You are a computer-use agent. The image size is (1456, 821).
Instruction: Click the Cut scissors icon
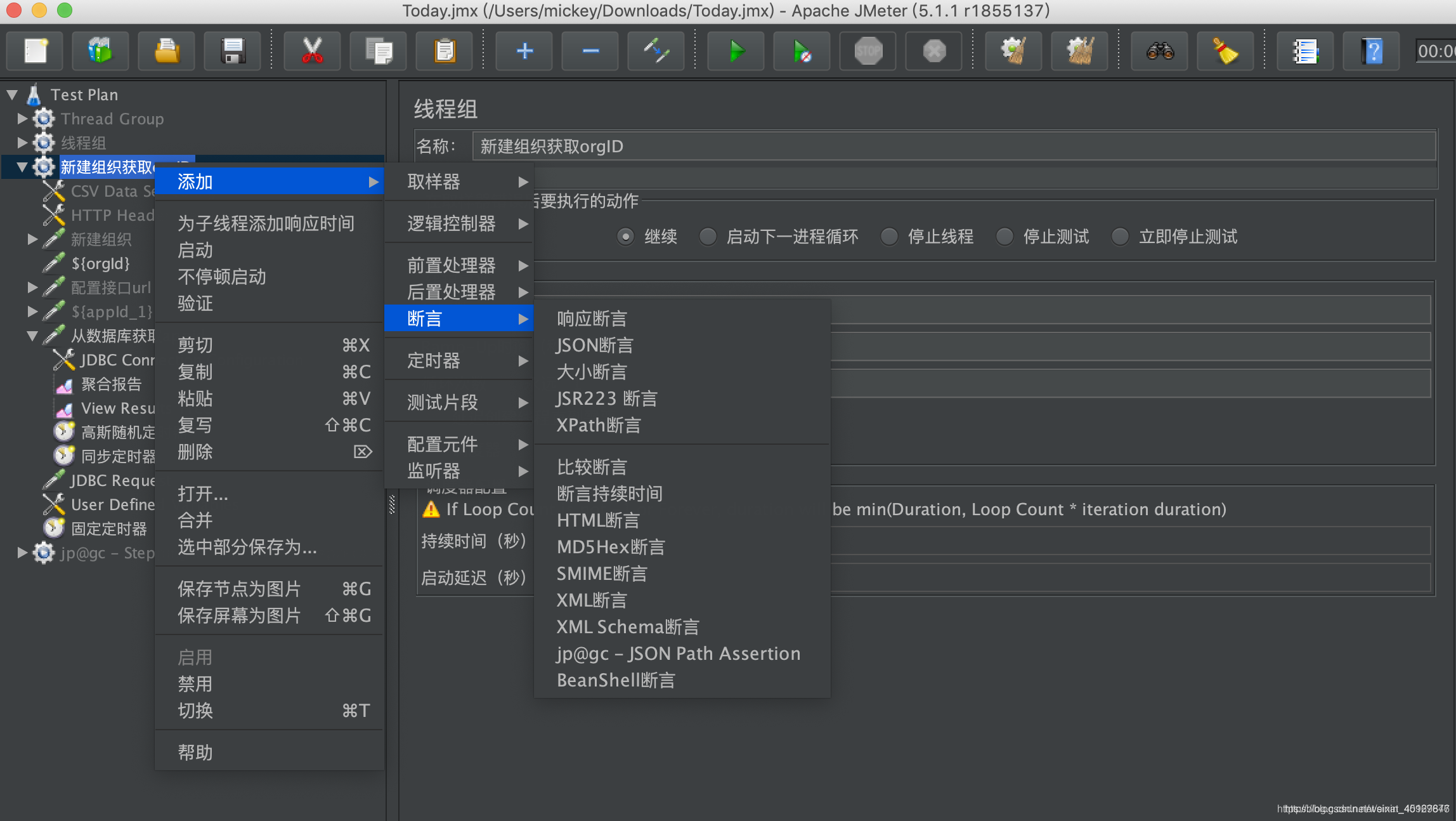[312, 51]
